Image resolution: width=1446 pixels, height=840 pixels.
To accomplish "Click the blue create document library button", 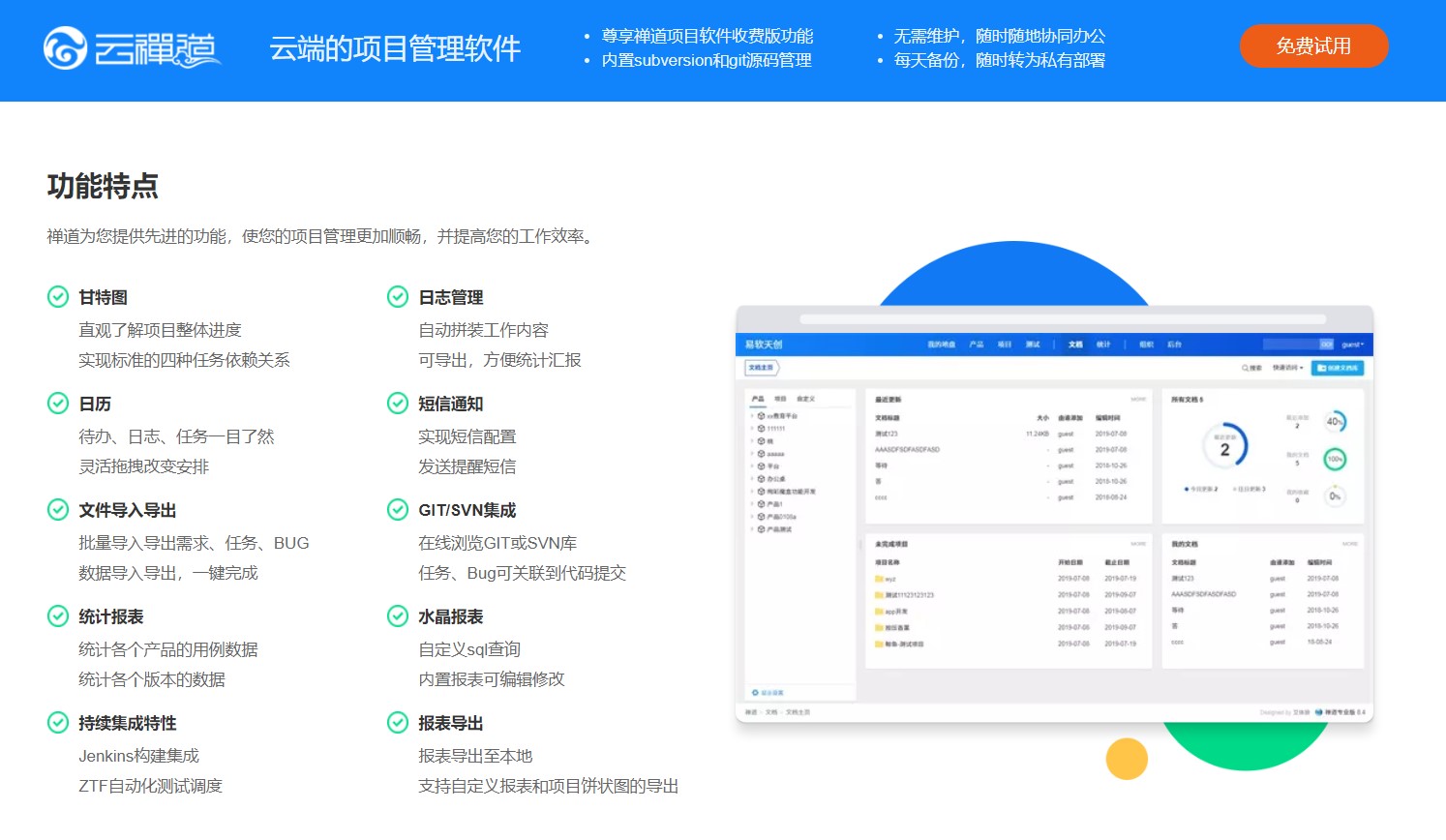I will pos(1338,368).
